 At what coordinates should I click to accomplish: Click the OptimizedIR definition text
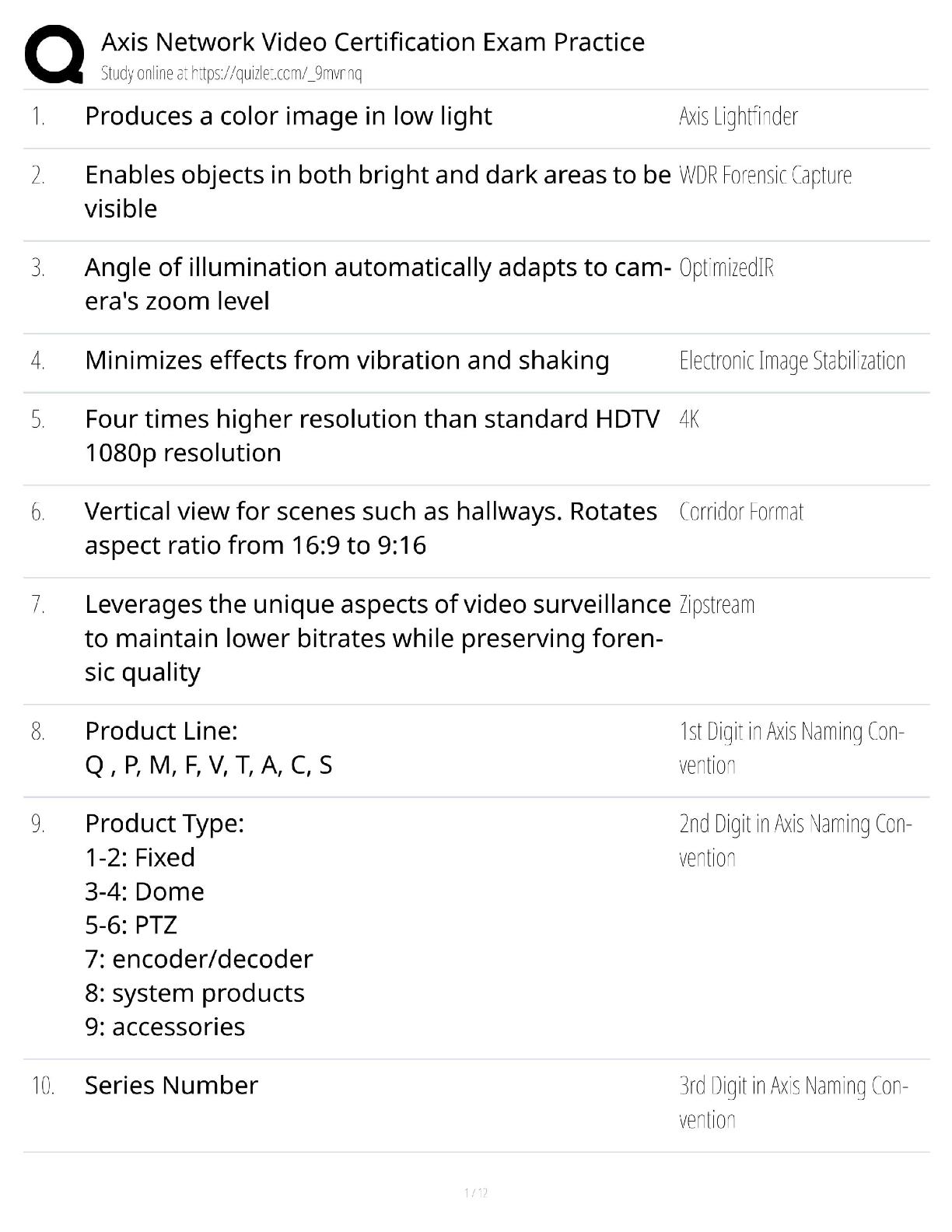726,268
